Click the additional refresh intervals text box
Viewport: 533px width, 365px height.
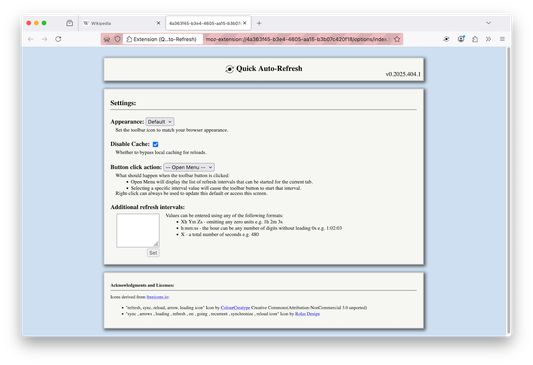click(138, 230)
